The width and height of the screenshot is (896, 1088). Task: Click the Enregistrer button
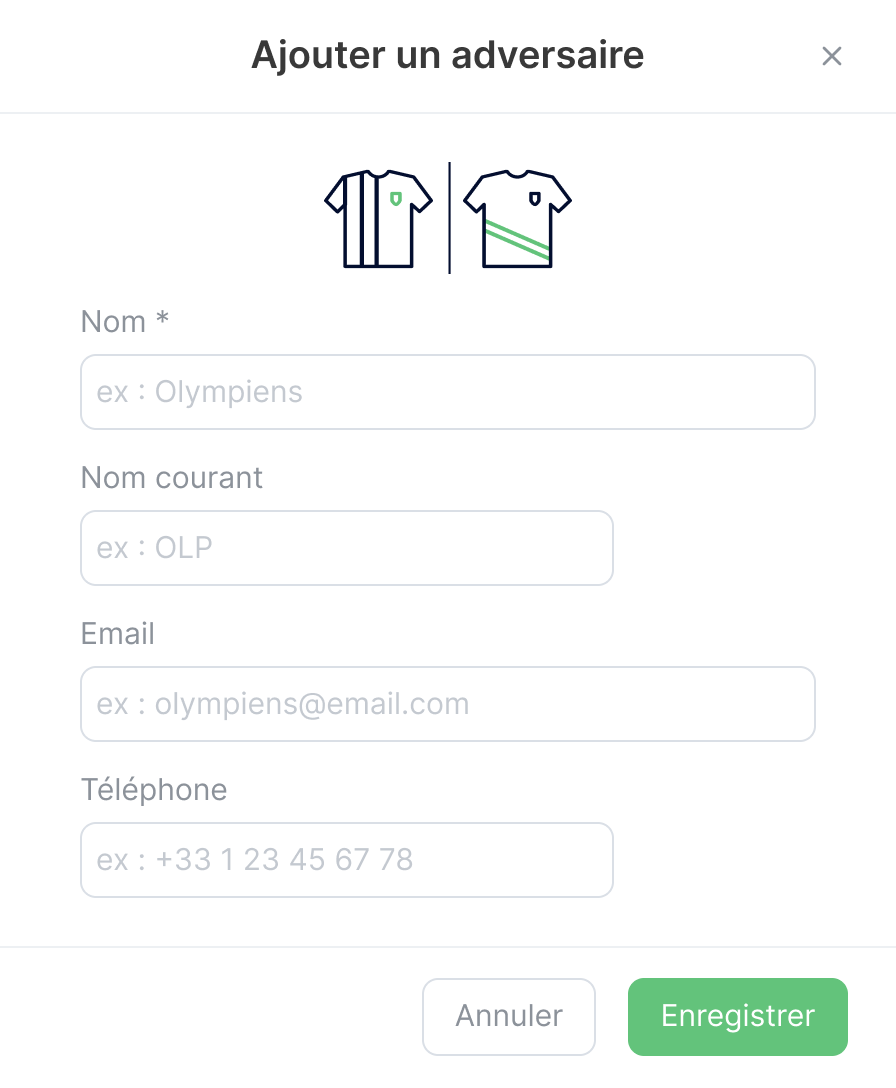(x=737, y=1016)
